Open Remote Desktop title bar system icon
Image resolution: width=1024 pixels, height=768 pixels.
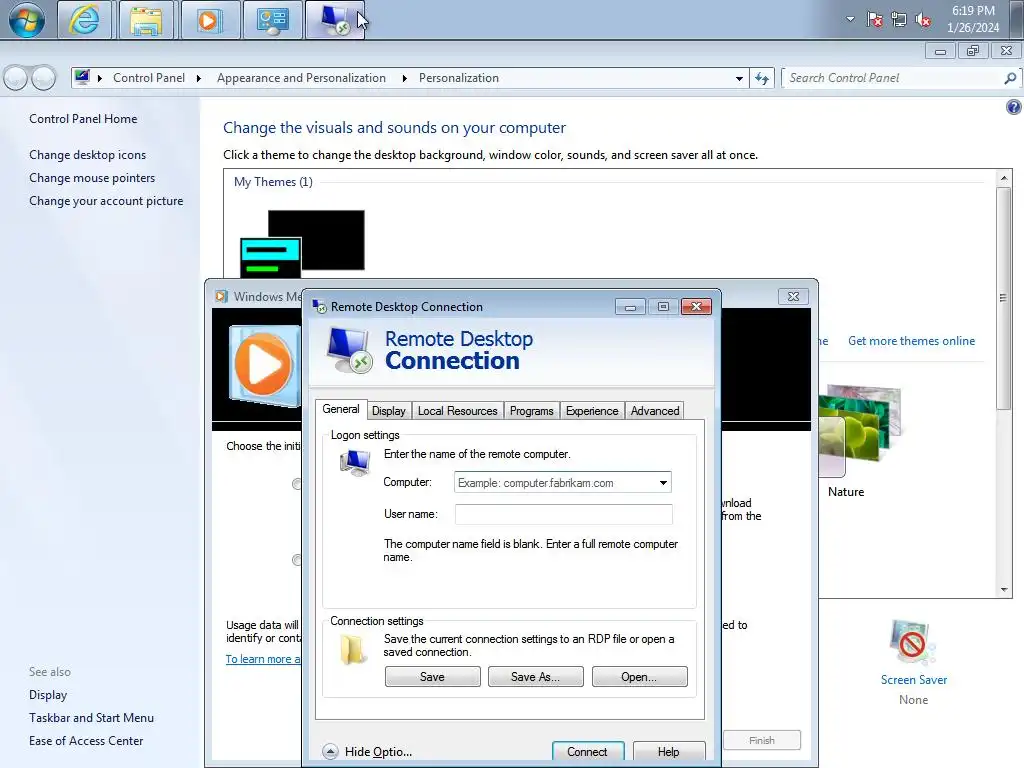(319, 306)
